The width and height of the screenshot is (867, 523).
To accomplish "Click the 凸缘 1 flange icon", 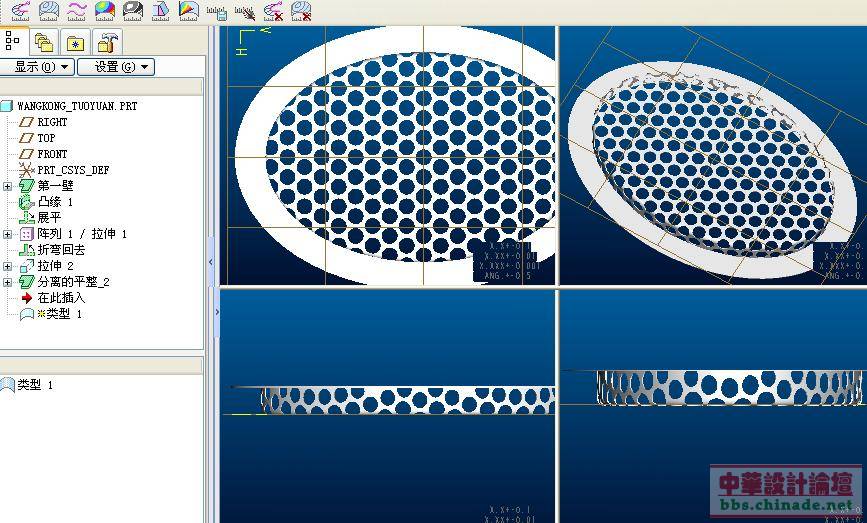I will (x=27, y=202).
